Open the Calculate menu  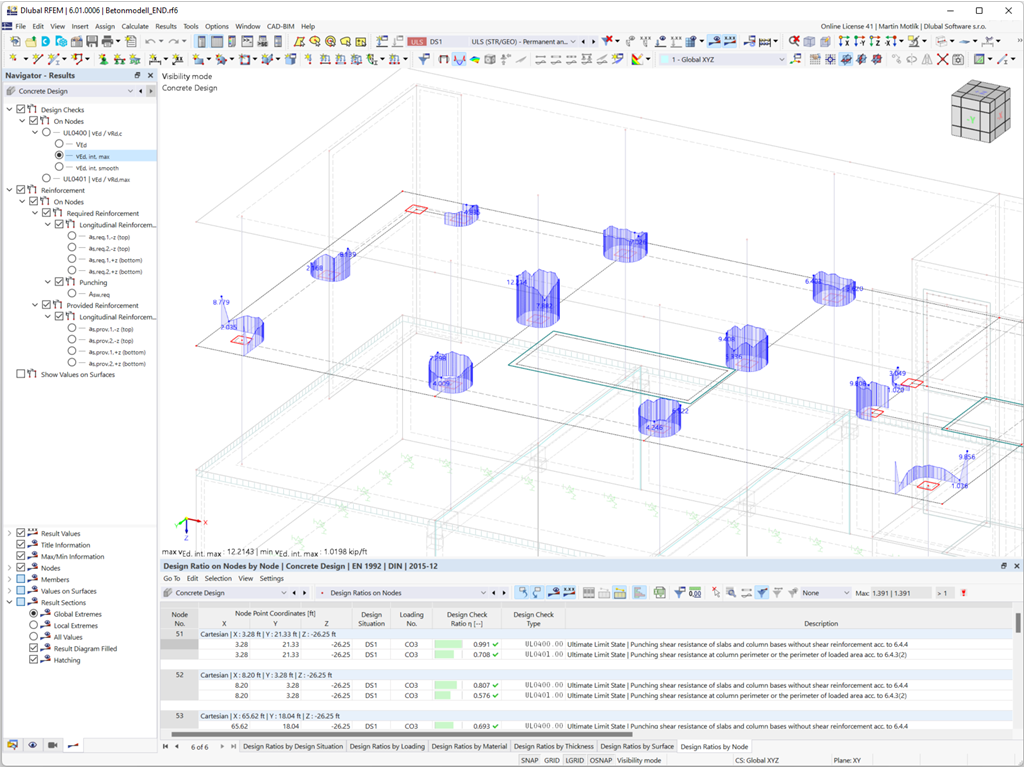click(x=135, y=26)
